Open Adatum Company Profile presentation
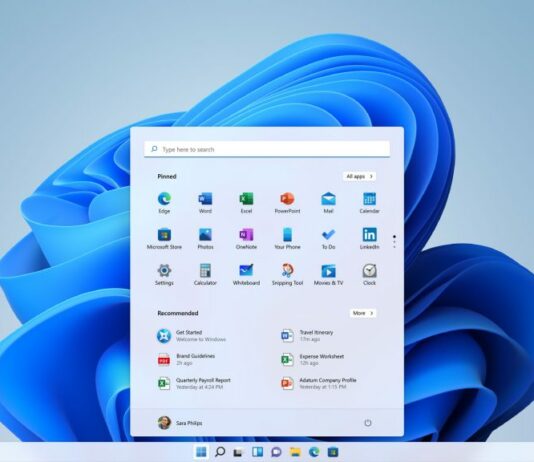The width and height of the screenshot is (534, 462). [318, 383]
